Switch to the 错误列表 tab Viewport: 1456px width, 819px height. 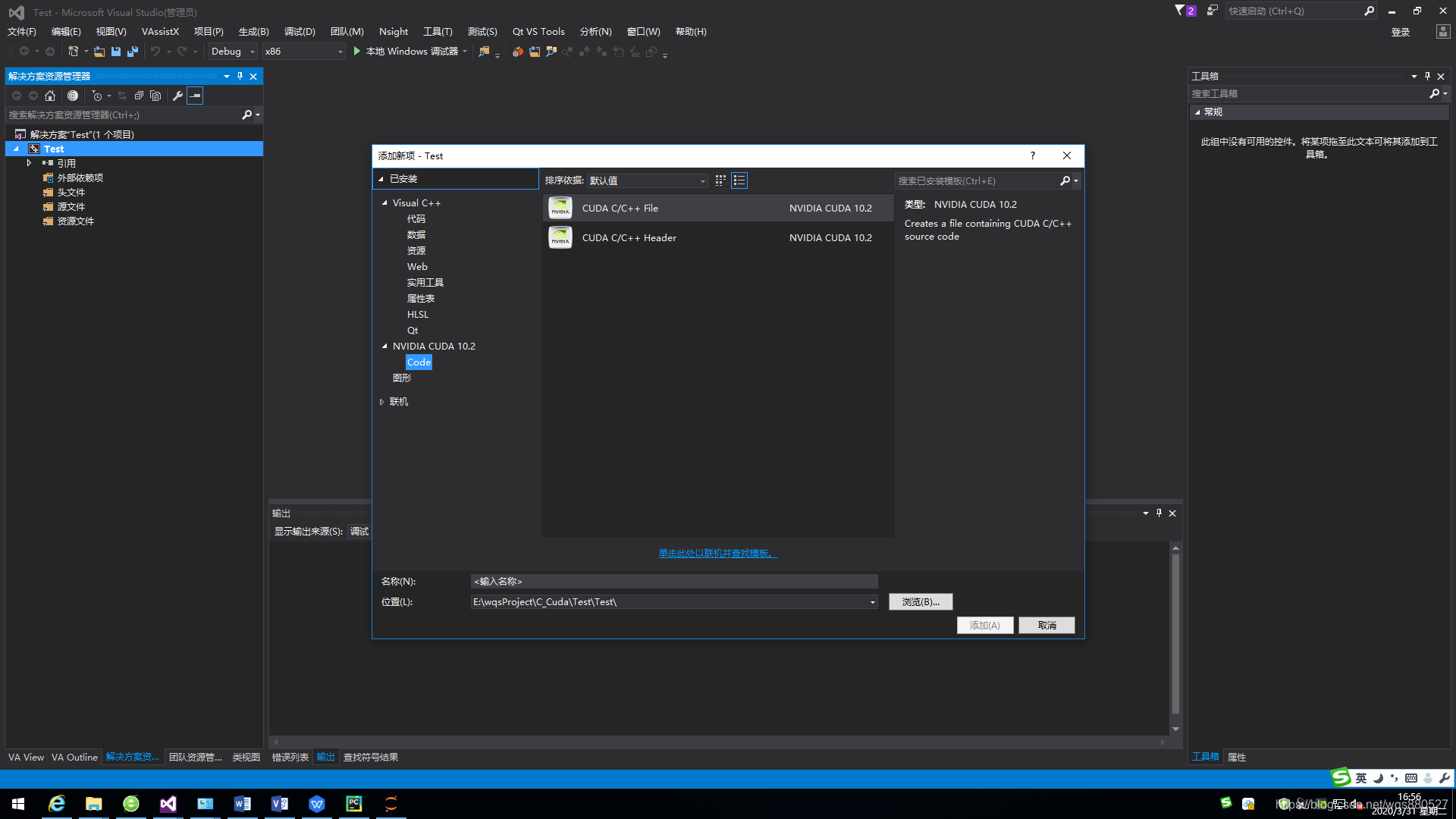[x=290, y=757]
